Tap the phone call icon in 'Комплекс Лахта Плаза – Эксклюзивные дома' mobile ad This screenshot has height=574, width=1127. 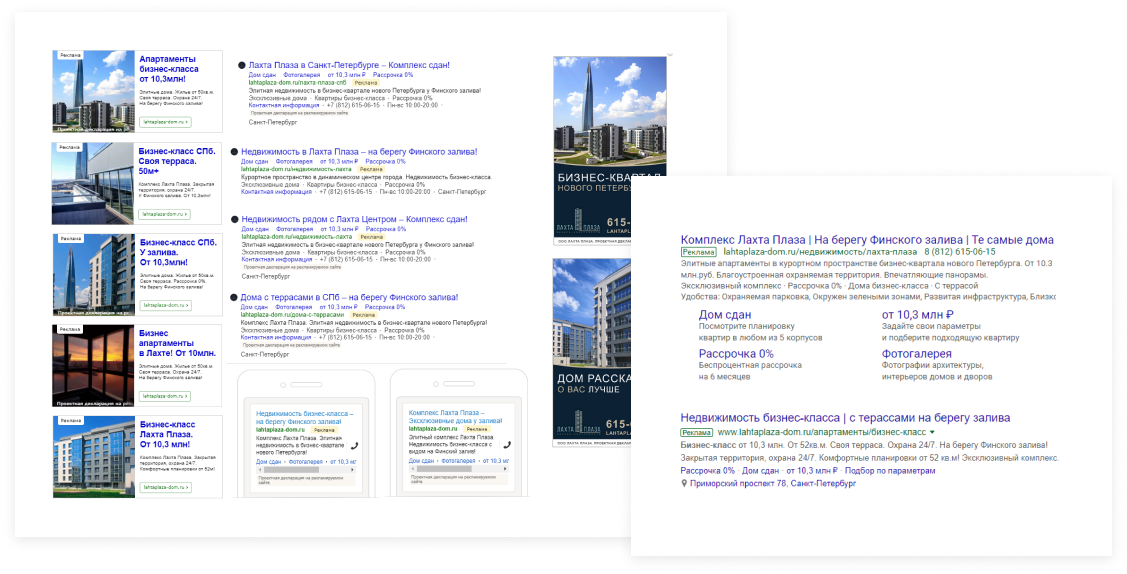click(507, 445)
